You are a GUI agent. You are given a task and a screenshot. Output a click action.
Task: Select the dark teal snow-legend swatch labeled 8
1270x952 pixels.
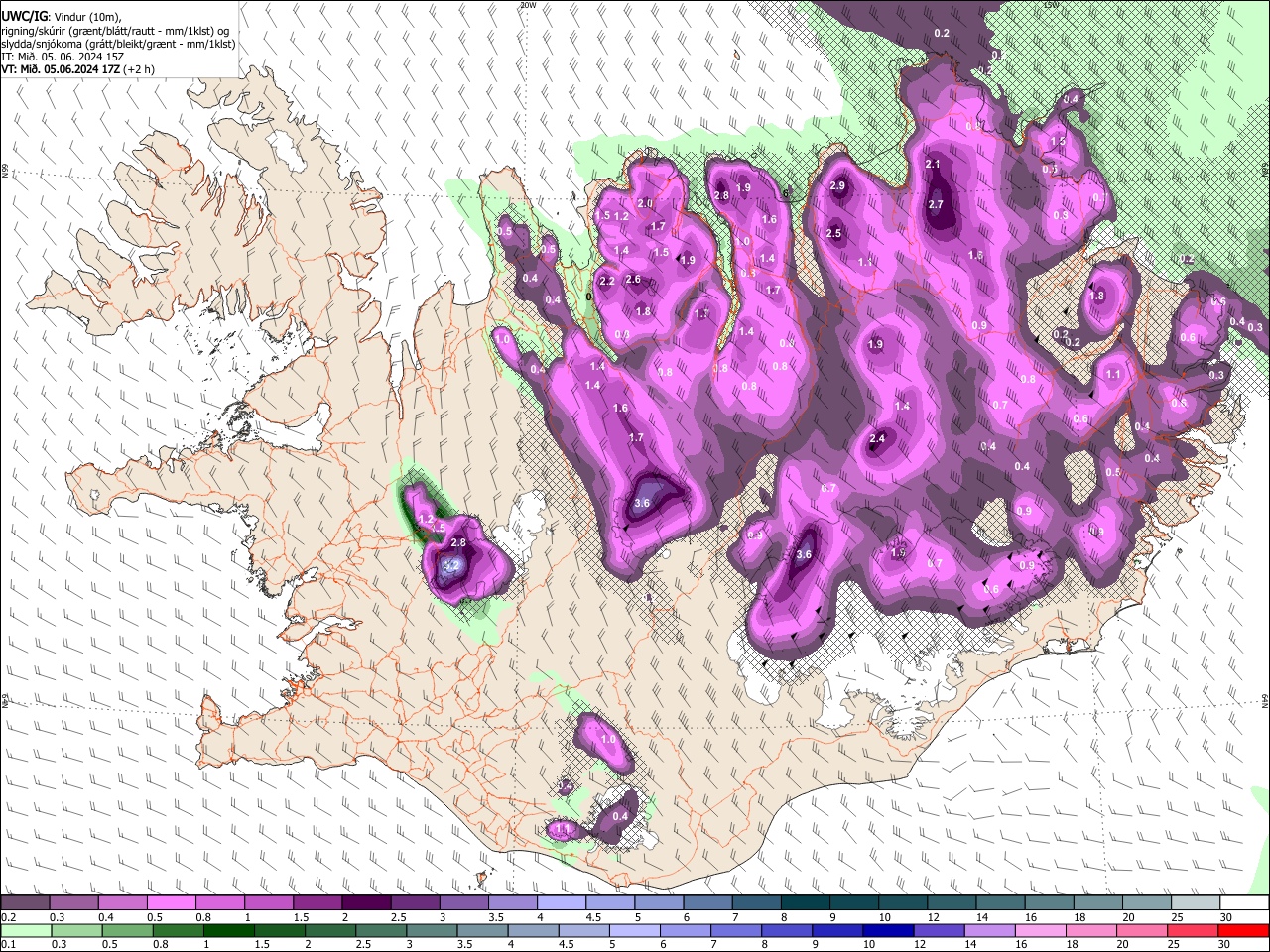[806, 903]
